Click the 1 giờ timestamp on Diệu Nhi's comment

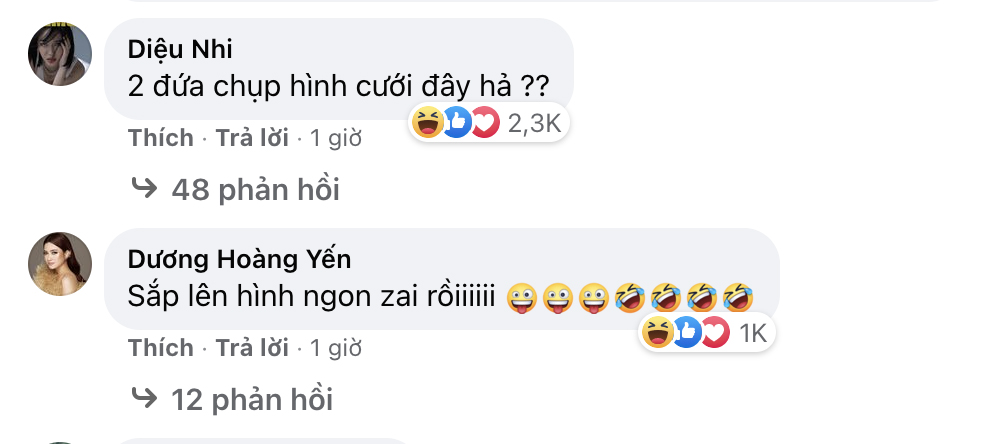click(x=336, y=138)
